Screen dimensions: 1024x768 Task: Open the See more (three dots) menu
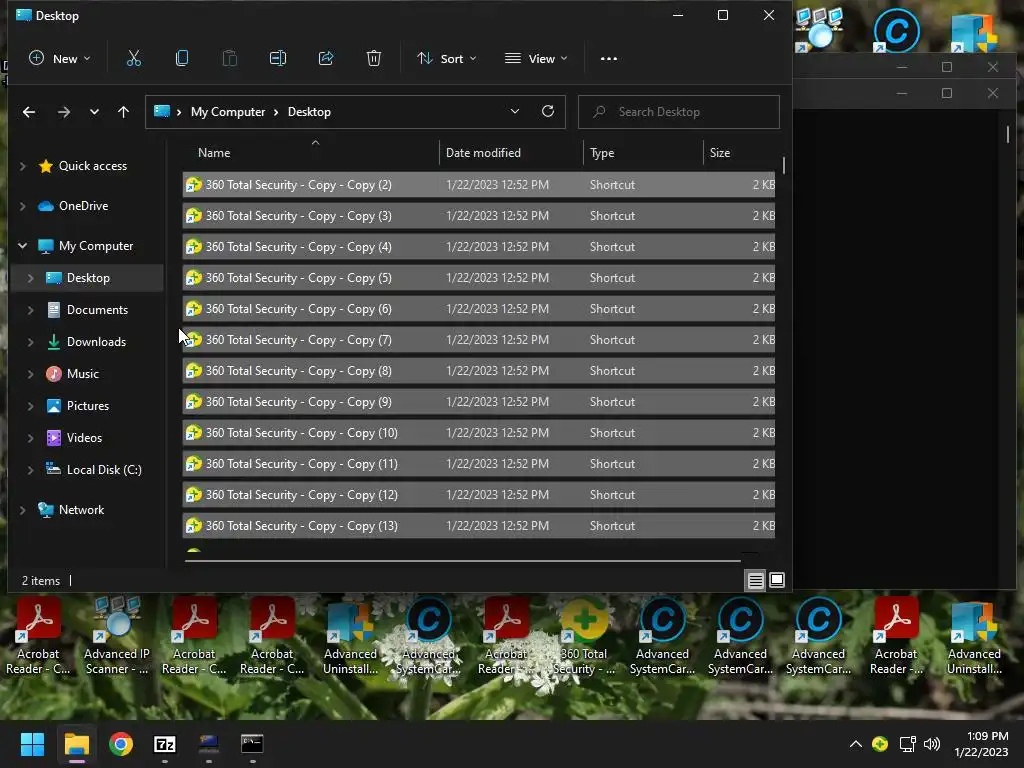[x=609, y=59]
